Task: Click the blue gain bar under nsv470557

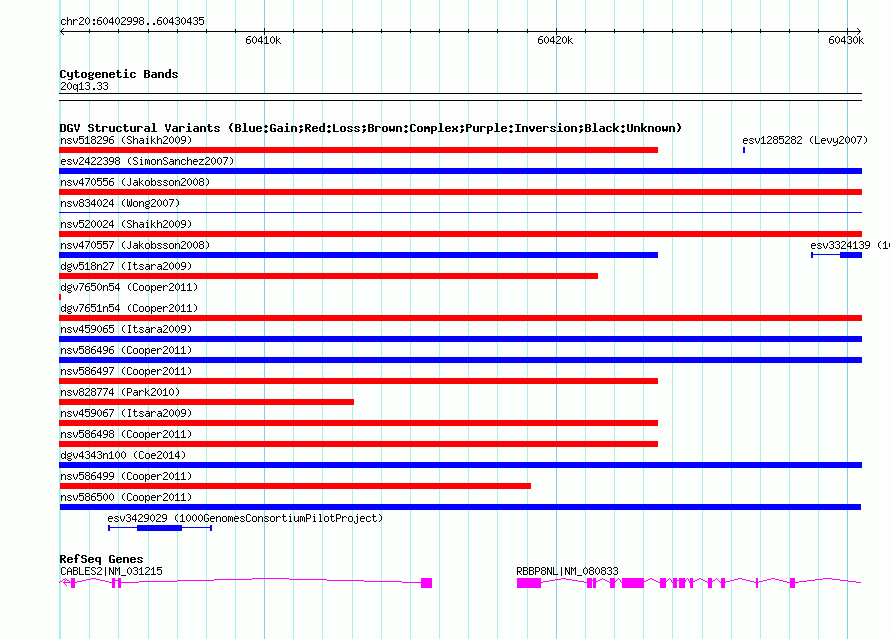Action: click(359, 255)
